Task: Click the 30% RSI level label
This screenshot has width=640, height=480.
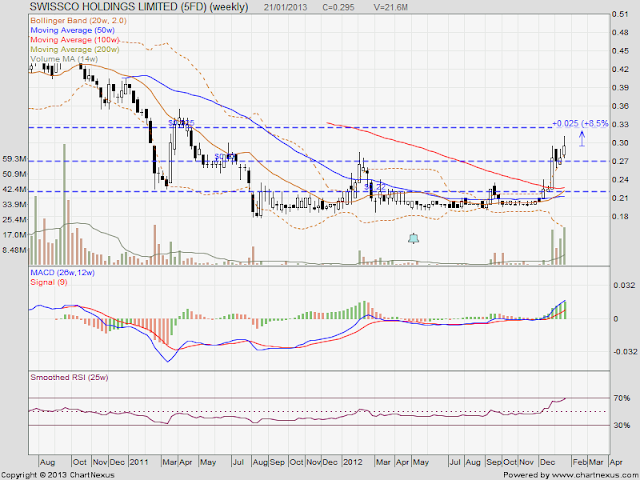Action: coord(621,425)
